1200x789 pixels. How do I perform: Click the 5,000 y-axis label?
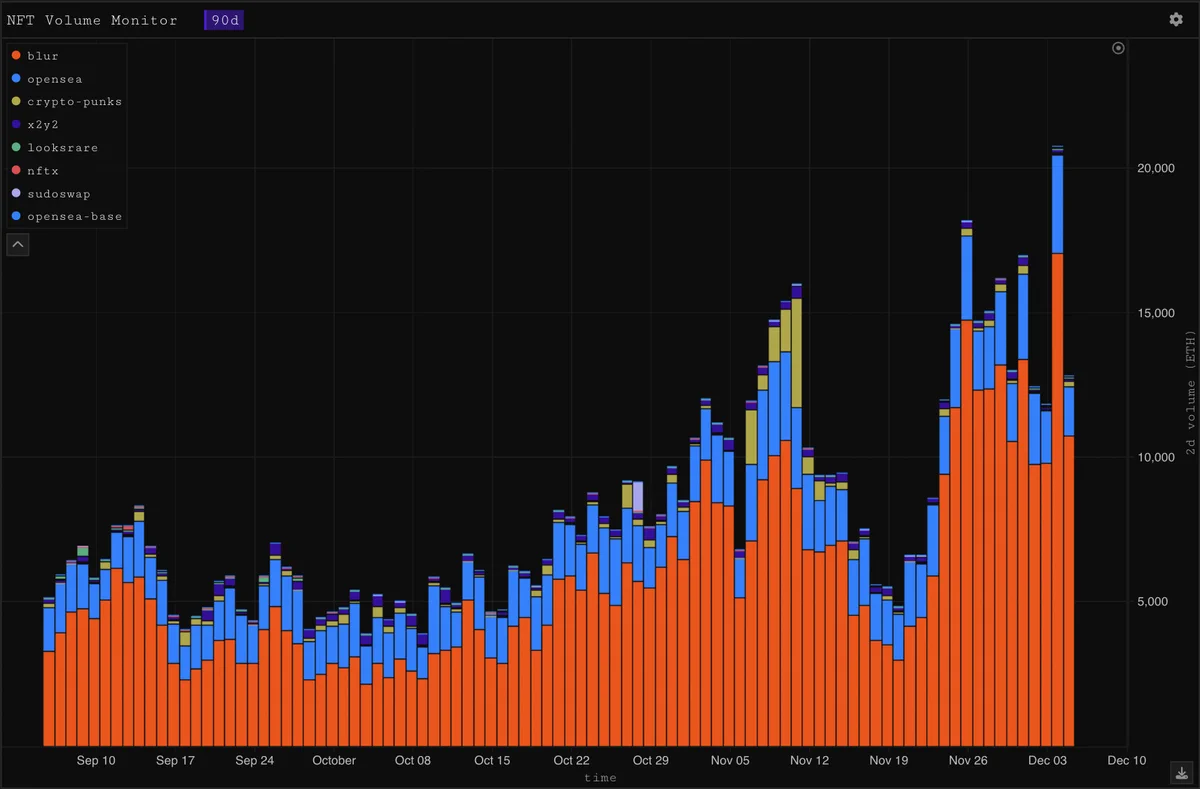[x=1154, y=602]
